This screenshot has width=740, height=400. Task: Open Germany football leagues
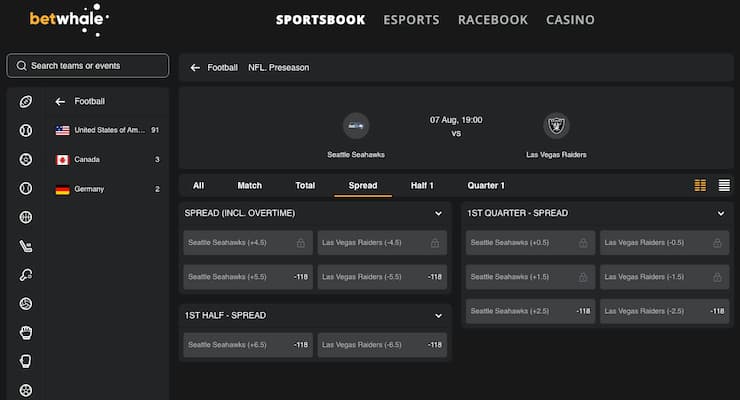click(107, 189)
